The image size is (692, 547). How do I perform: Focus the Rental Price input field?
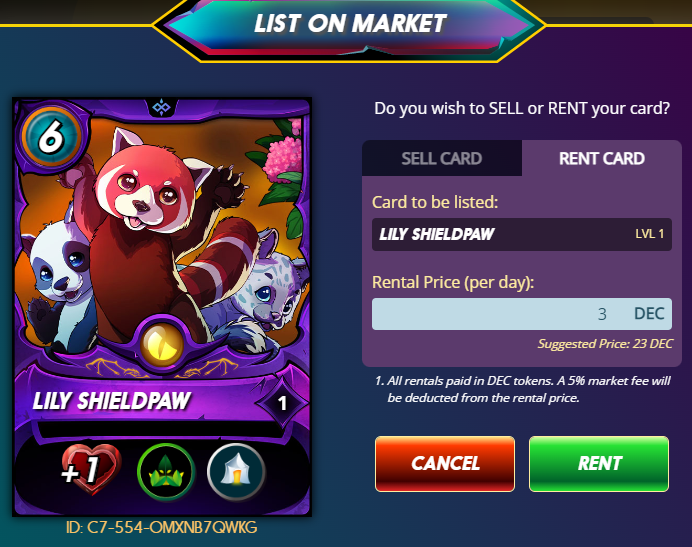(x=522, y=314)
